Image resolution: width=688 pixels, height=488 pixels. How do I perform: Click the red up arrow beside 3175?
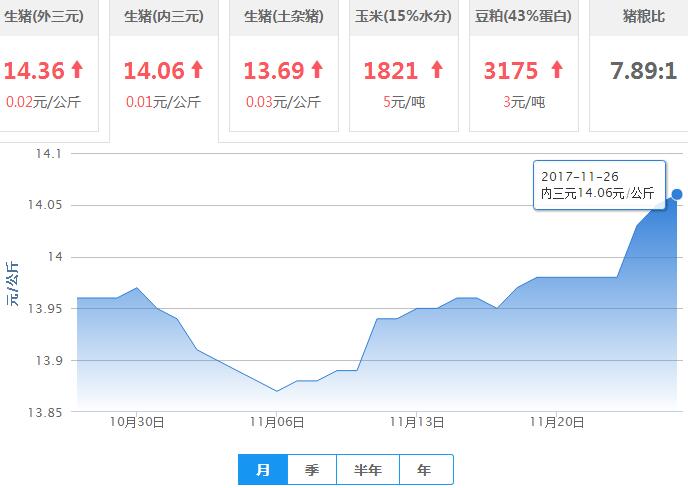pyautogui.click(x=557, y=70)
